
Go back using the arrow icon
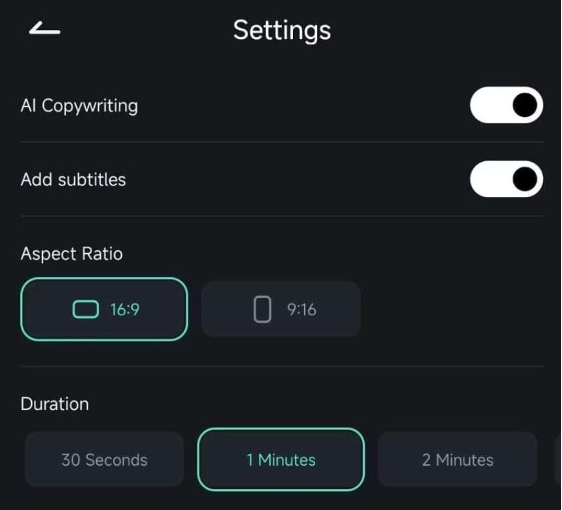[44, 29]
